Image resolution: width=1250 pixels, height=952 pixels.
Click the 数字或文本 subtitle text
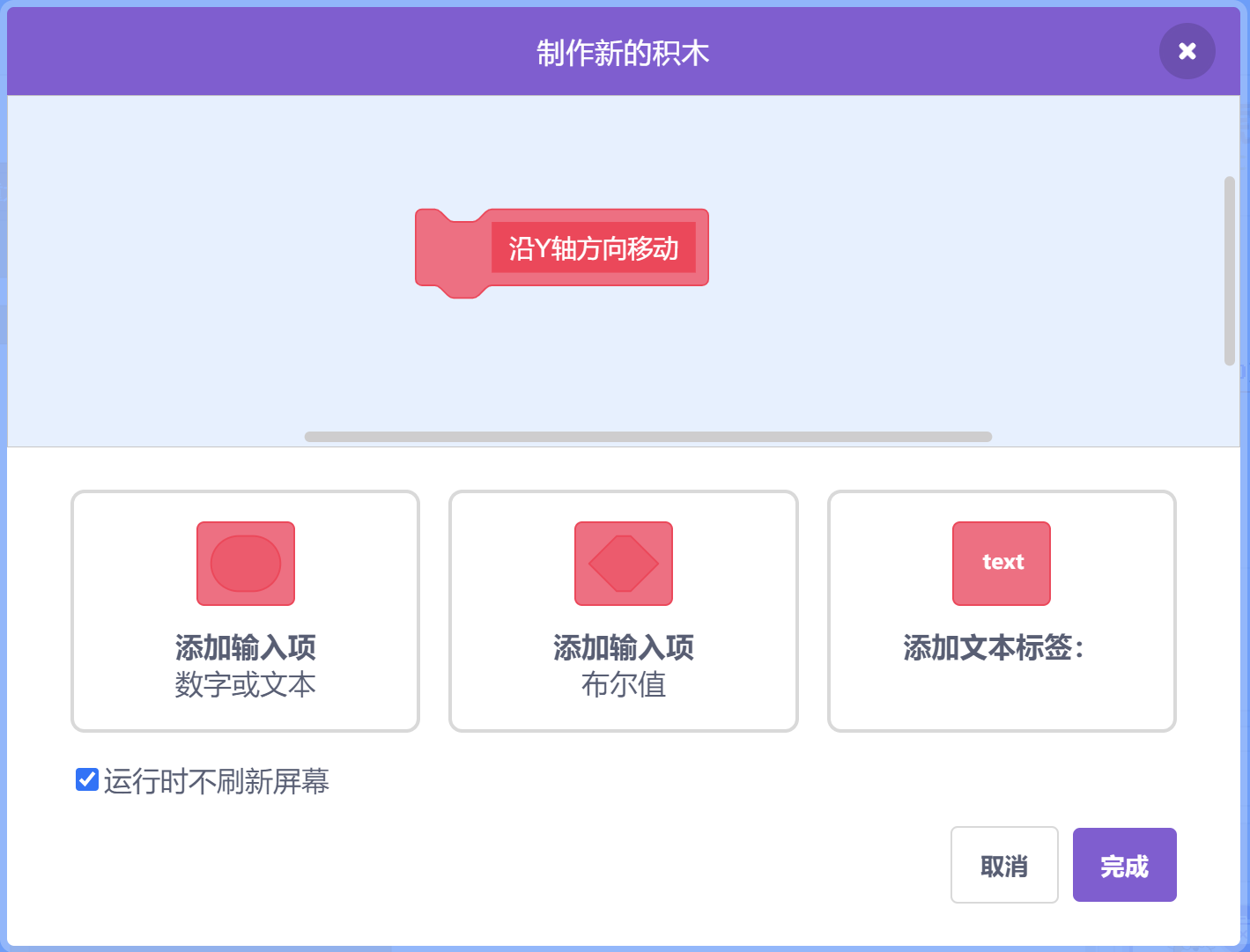tap(246, 685)
